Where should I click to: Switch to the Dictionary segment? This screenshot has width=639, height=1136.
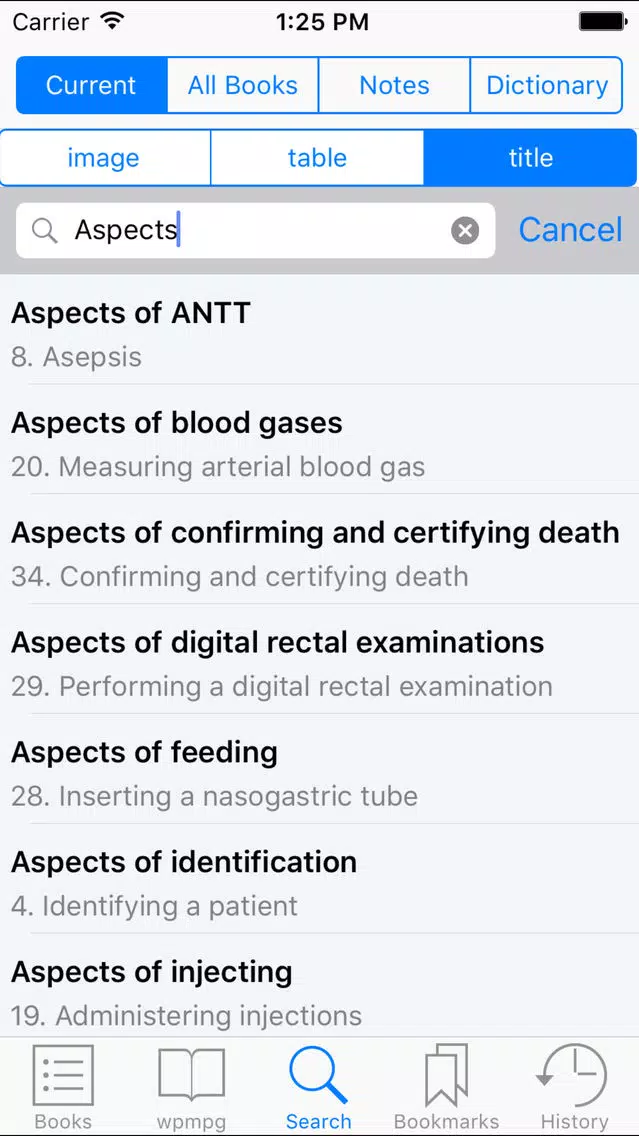tap(546, 85)
